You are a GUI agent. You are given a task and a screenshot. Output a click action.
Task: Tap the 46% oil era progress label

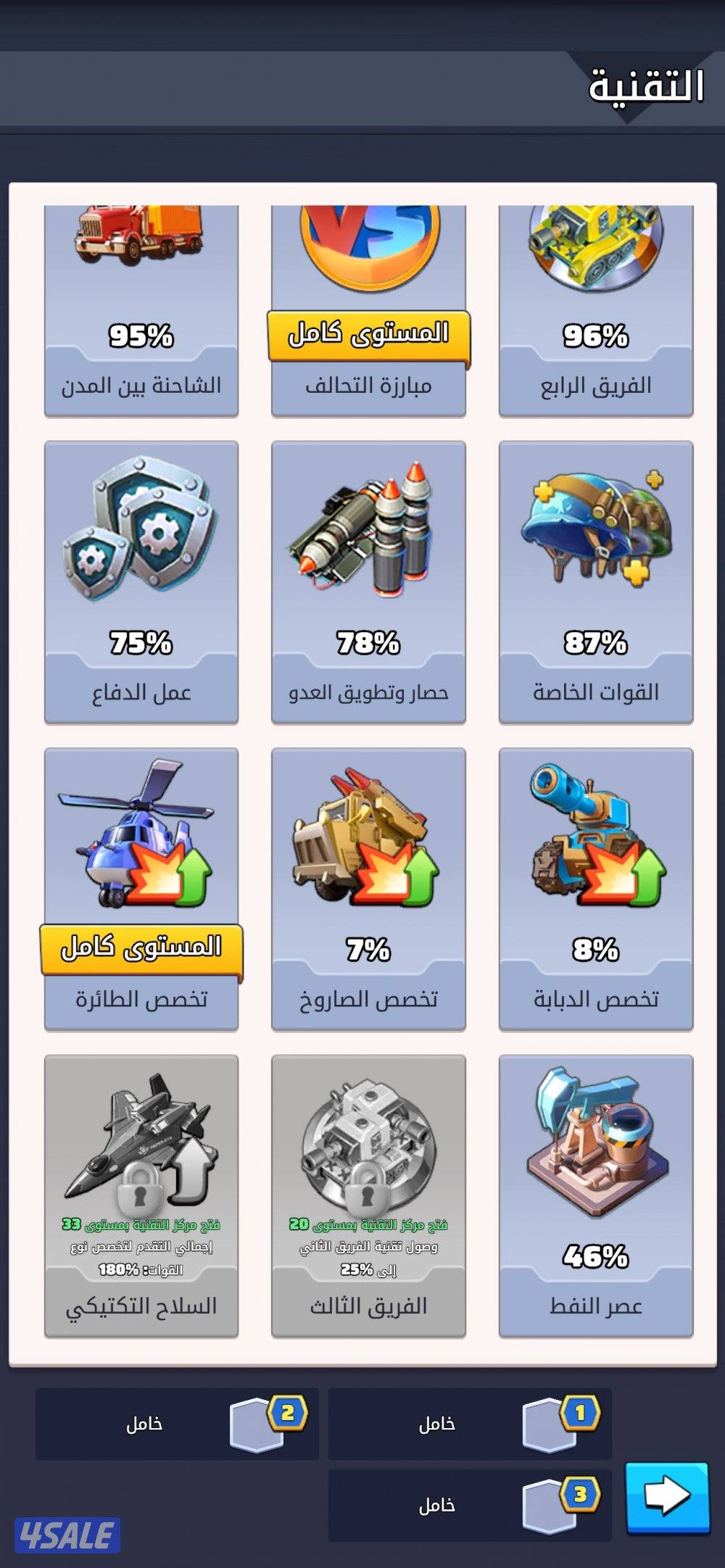click(x=595, y=1256)
